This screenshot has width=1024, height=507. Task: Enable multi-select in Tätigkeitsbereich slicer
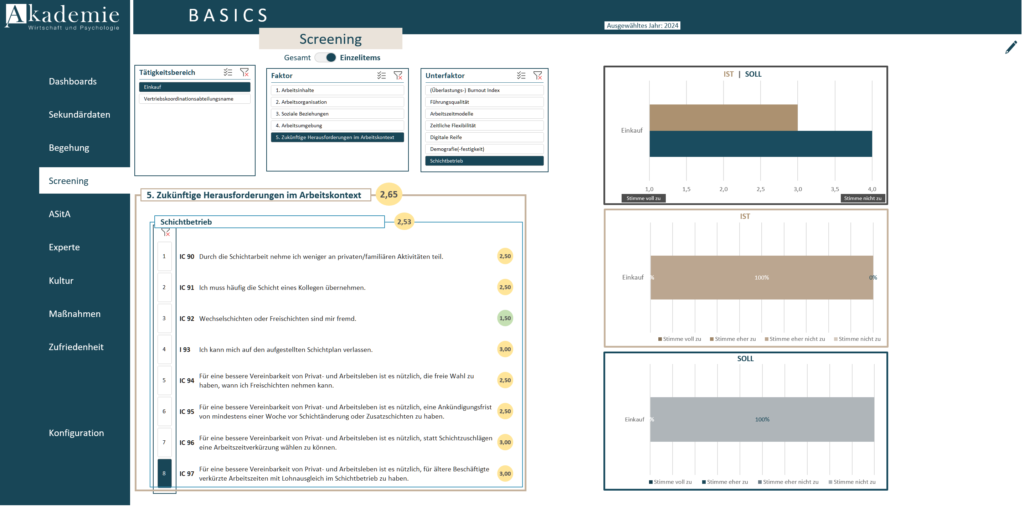tap(228, 73)
